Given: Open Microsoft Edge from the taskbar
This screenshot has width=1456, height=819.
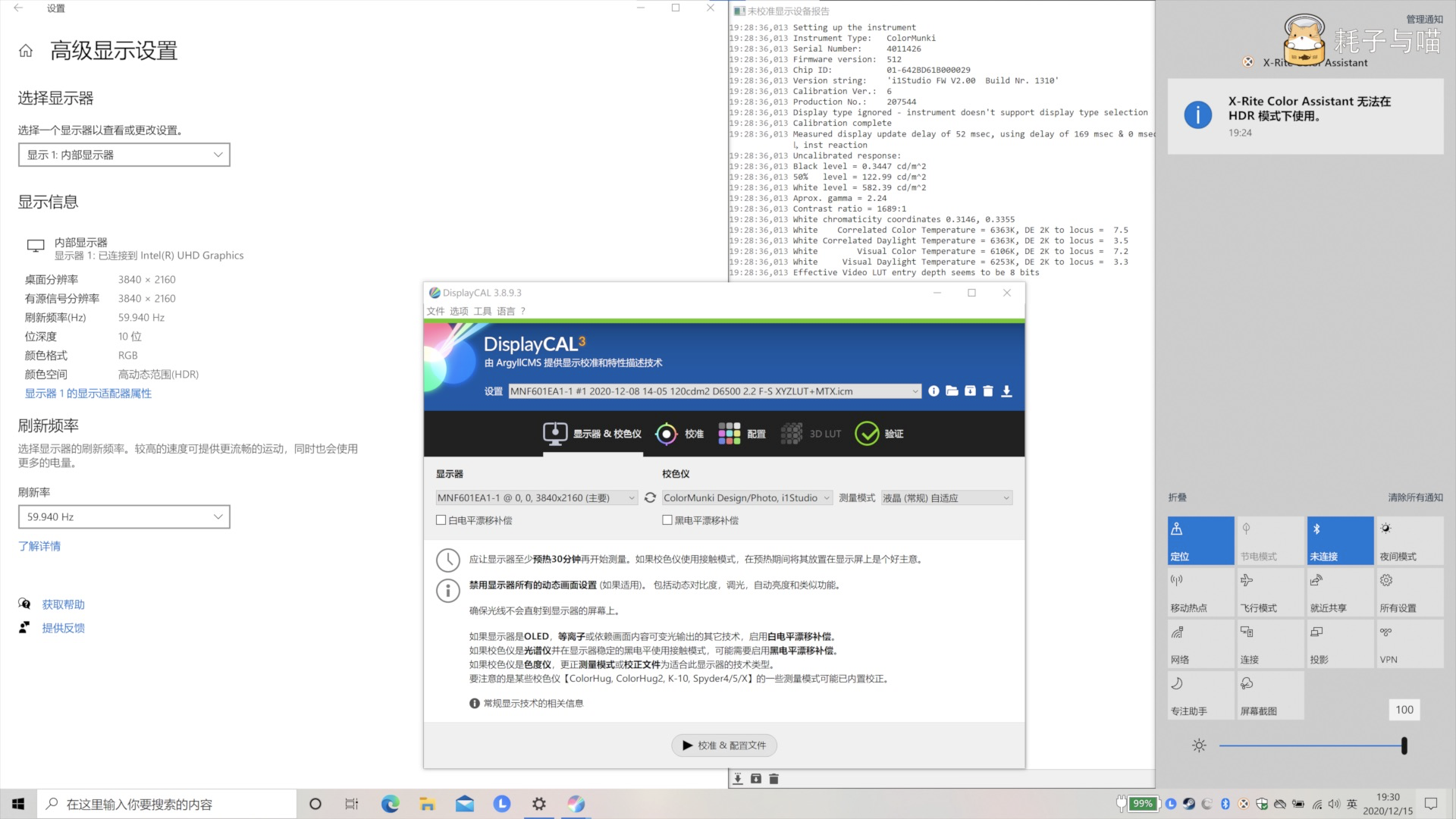Looking at the screenshot, I should tap(390, 804).
